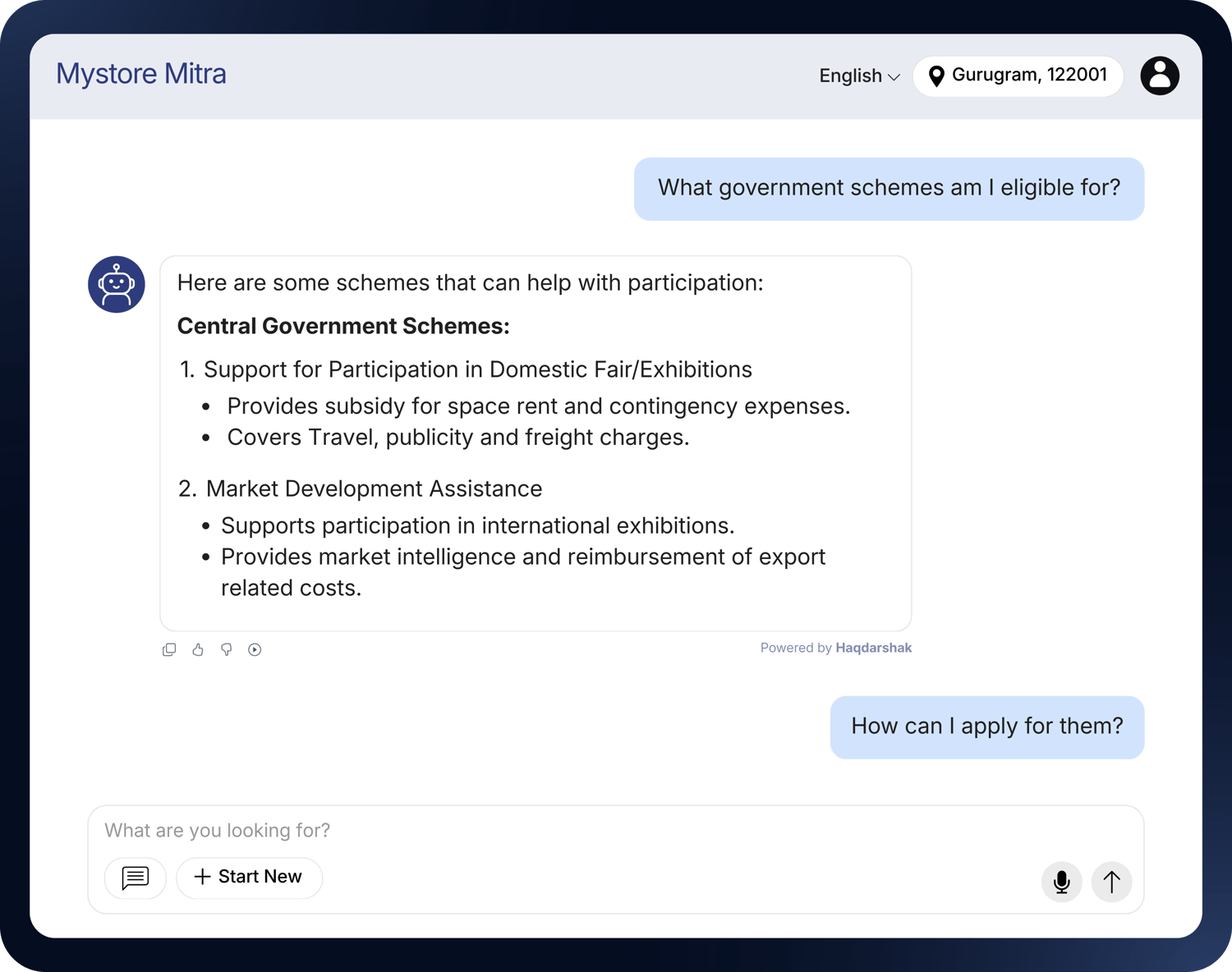The height and width of the screenshot is (972, 1232).
Task: Click the 'Central Government Schemes:' heading
Action: pyautogui.click(x=343, y=326)
